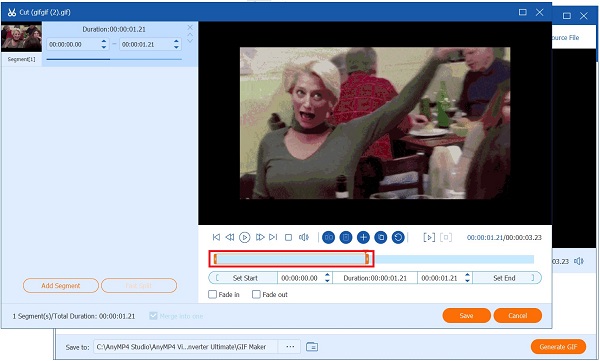Increase the end time next to Set End
The height and width of the screenshot is (361, 600).
tap(467, 275)
